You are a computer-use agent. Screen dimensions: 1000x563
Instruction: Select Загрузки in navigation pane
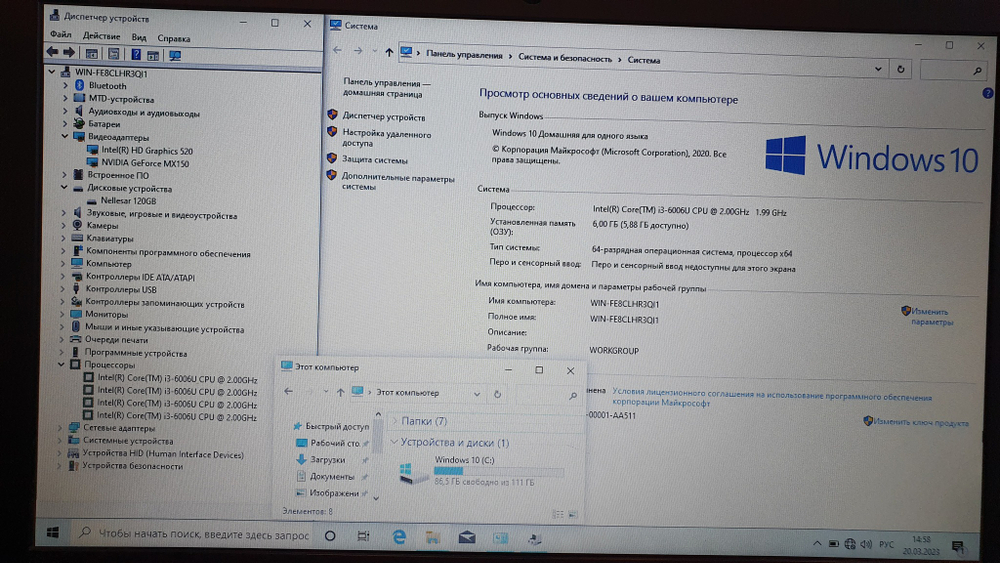(x=327, y=459)
